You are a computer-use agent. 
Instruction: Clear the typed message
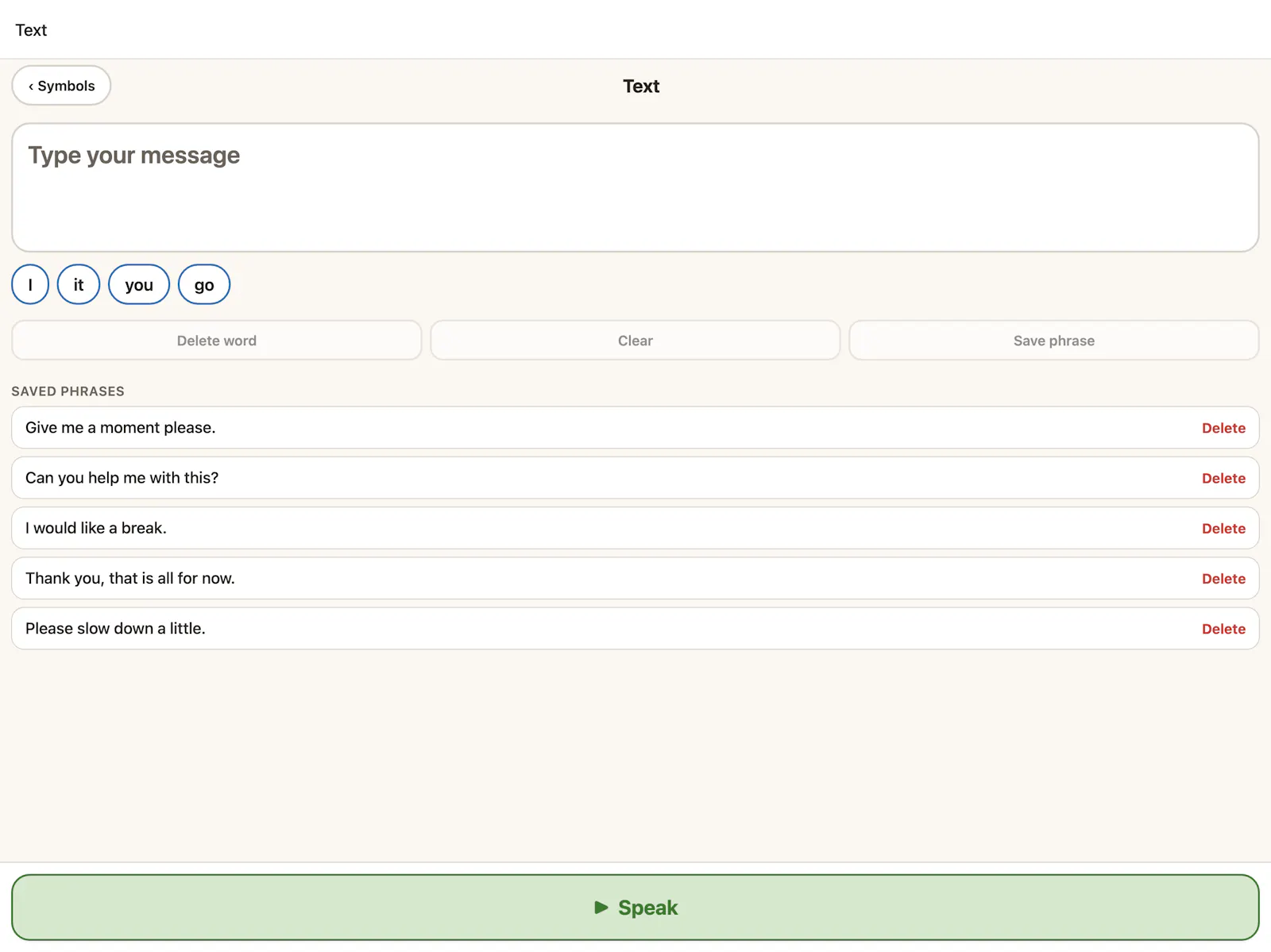click(x=635, y=341)
